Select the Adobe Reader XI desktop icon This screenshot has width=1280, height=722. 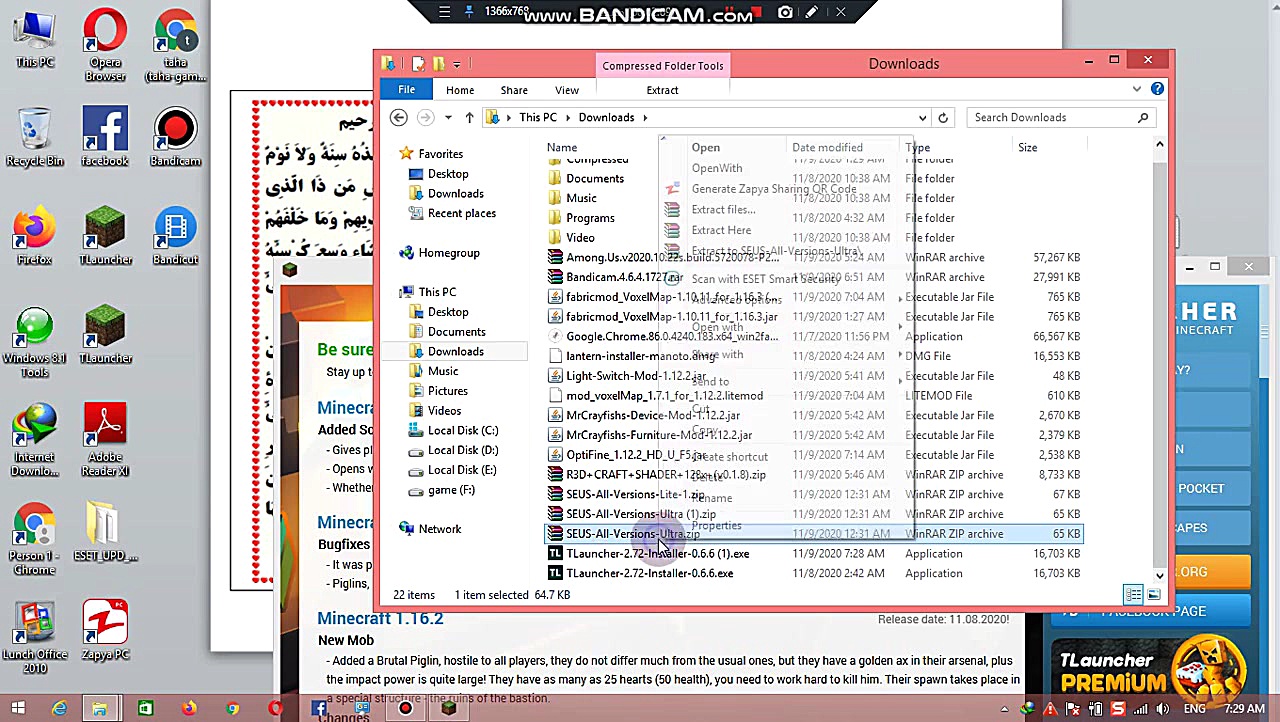pyautogui.click(x=105, y=440)
